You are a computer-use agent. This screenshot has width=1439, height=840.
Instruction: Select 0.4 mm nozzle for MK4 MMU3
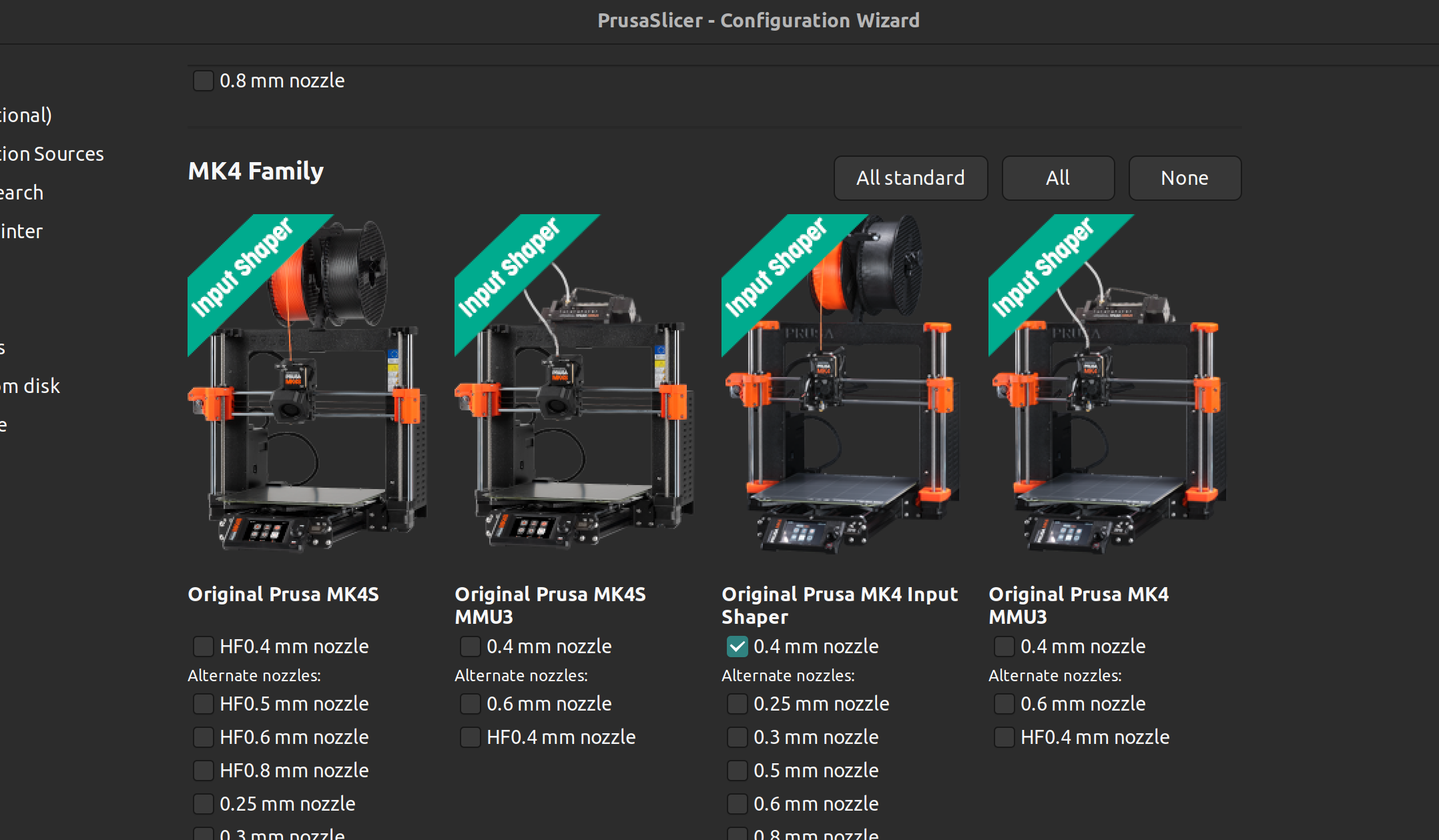[1004, 647]
